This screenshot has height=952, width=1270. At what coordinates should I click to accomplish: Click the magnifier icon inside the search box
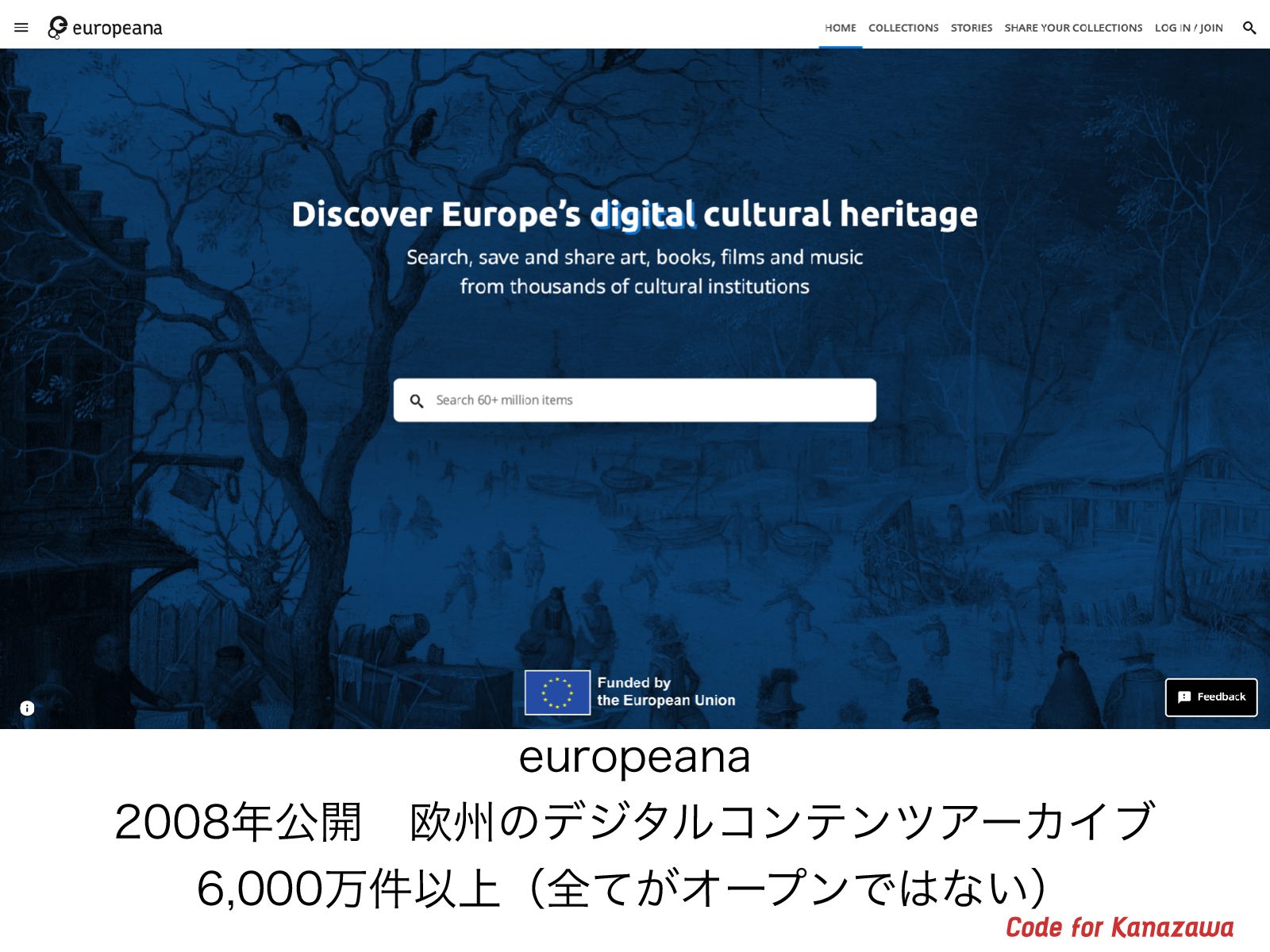(x=416, y=401)
